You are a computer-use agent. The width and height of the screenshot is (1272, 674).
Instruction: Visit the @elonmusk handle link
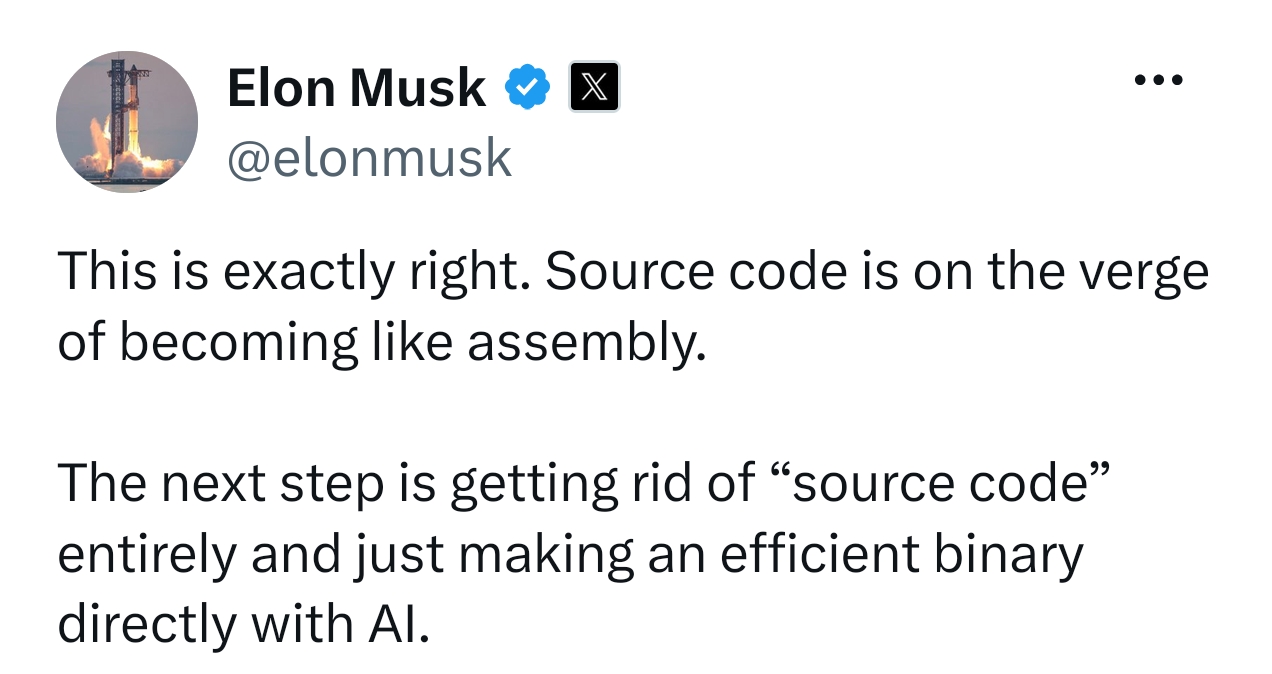click(370, 158)
